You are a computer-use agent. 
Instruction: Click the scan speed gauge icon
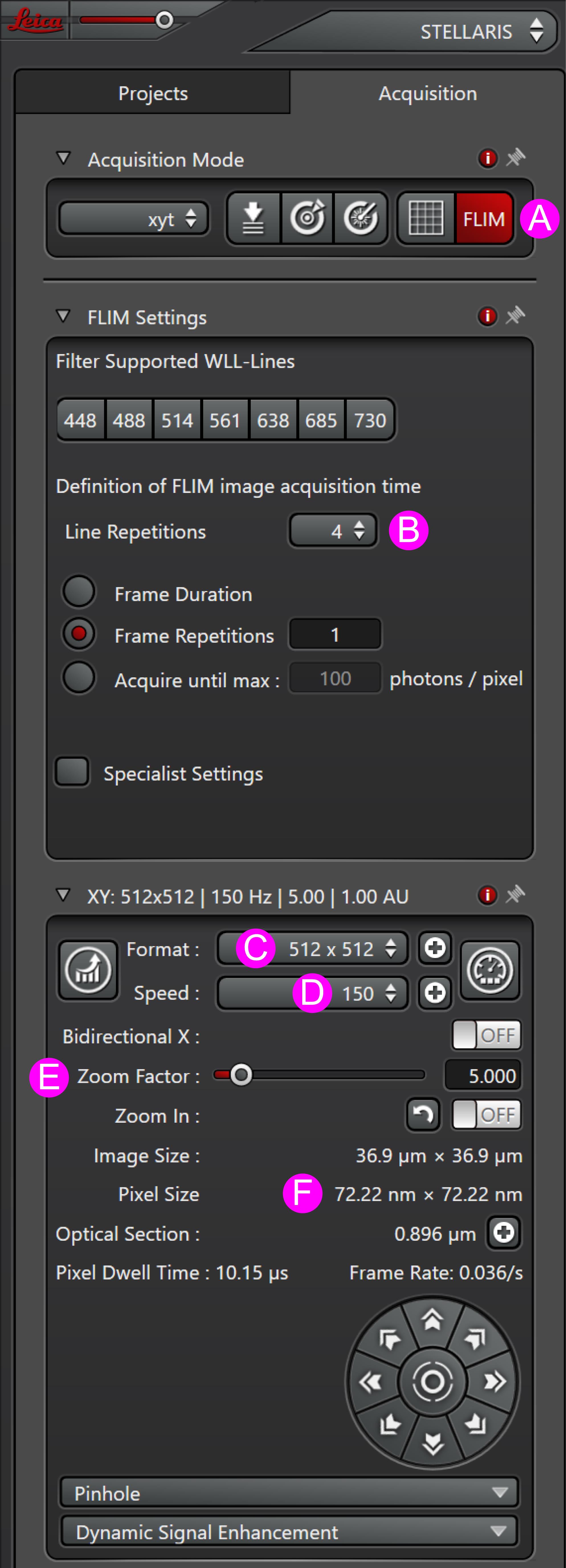pos(489,970)
